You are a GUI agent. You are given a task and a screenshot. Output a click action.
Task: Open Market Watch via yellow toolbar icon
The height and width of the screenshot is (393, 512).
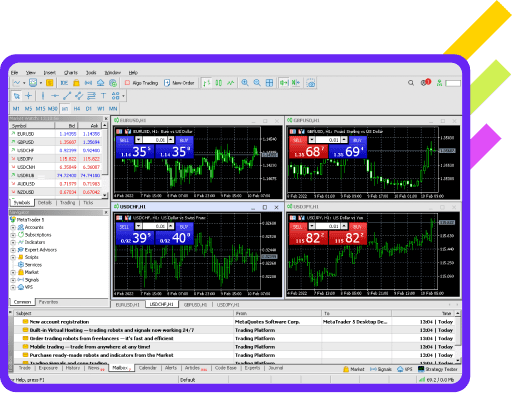click(50, 83)
